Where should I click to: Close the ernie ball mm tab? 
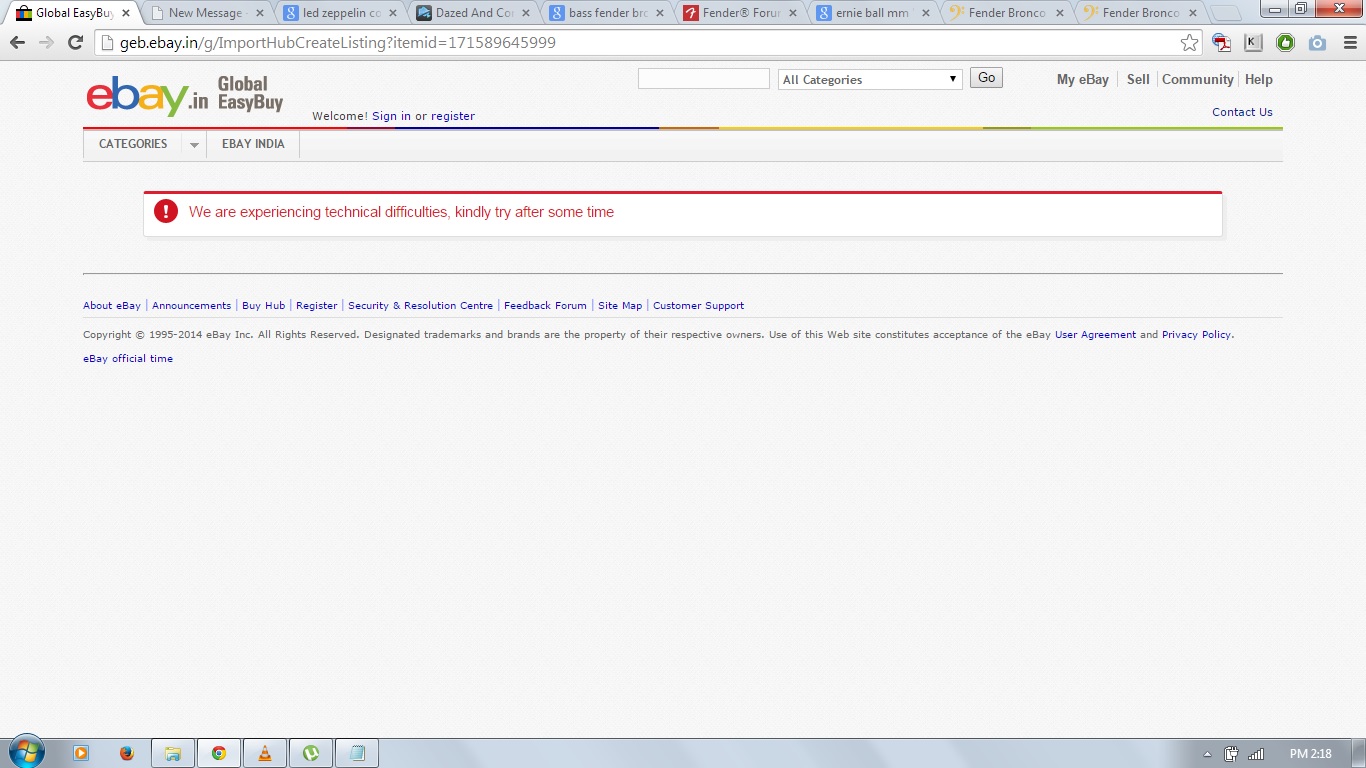pos(925,13)
